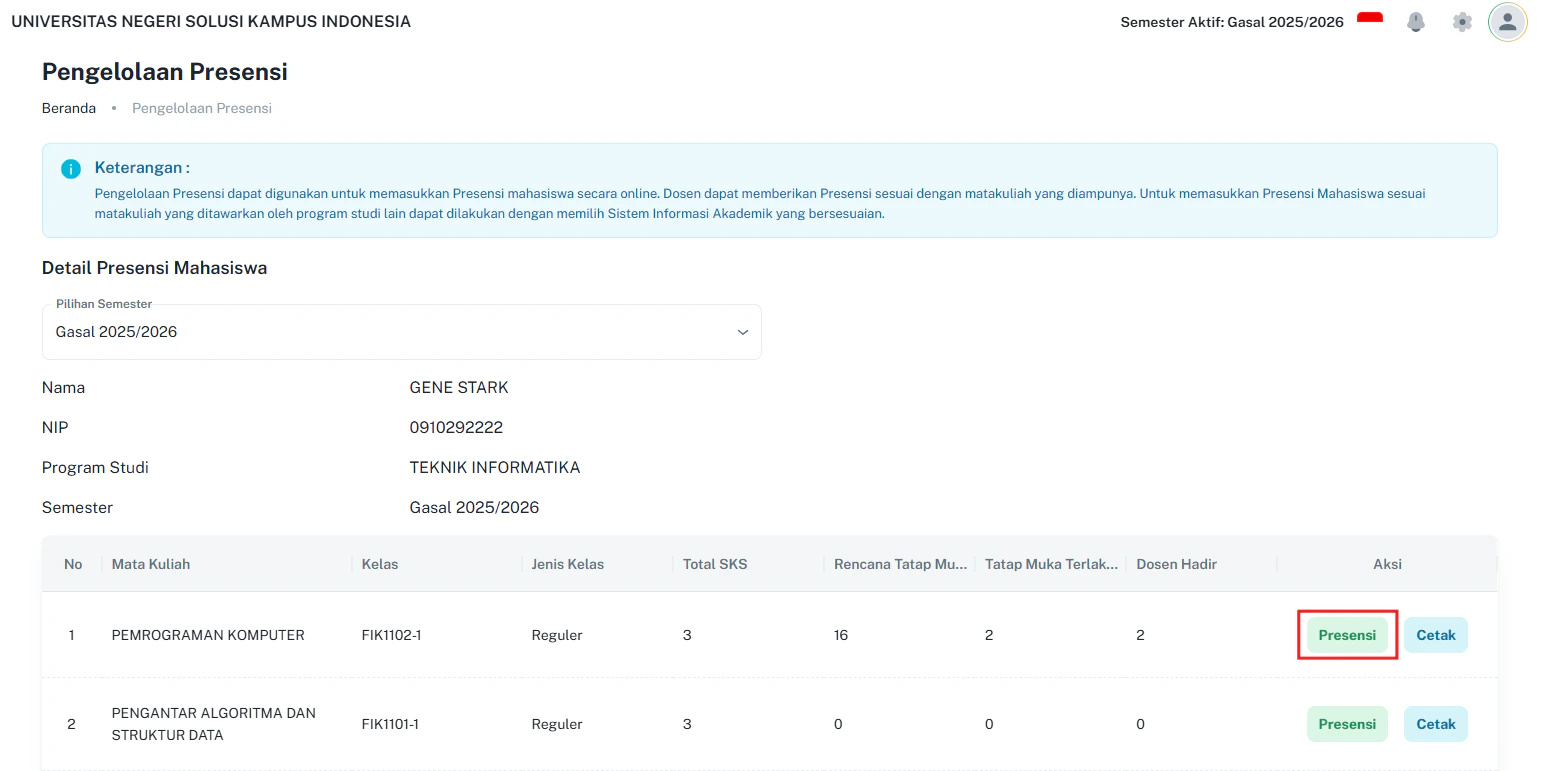Viewport: 1548px width, 771px height.
Task: Sort by the No column header
Action: pos(73,564)
